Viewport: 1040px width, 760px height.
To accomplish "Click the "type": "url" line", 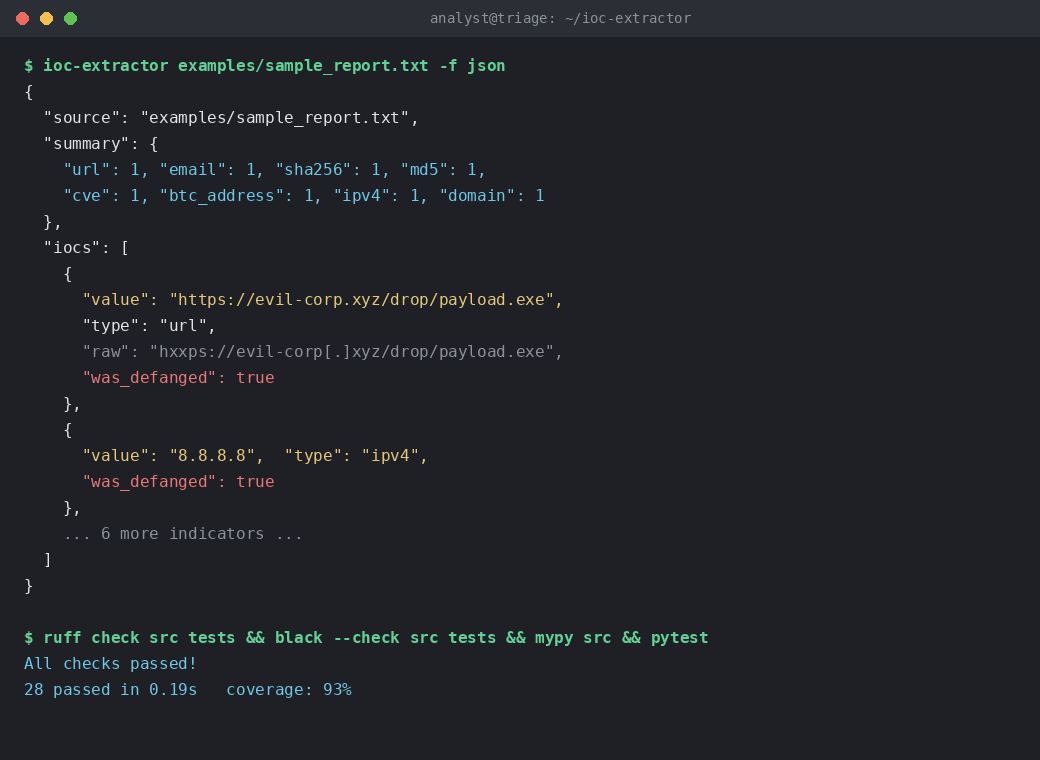I will pyautogui.click(x=149, y=326).
